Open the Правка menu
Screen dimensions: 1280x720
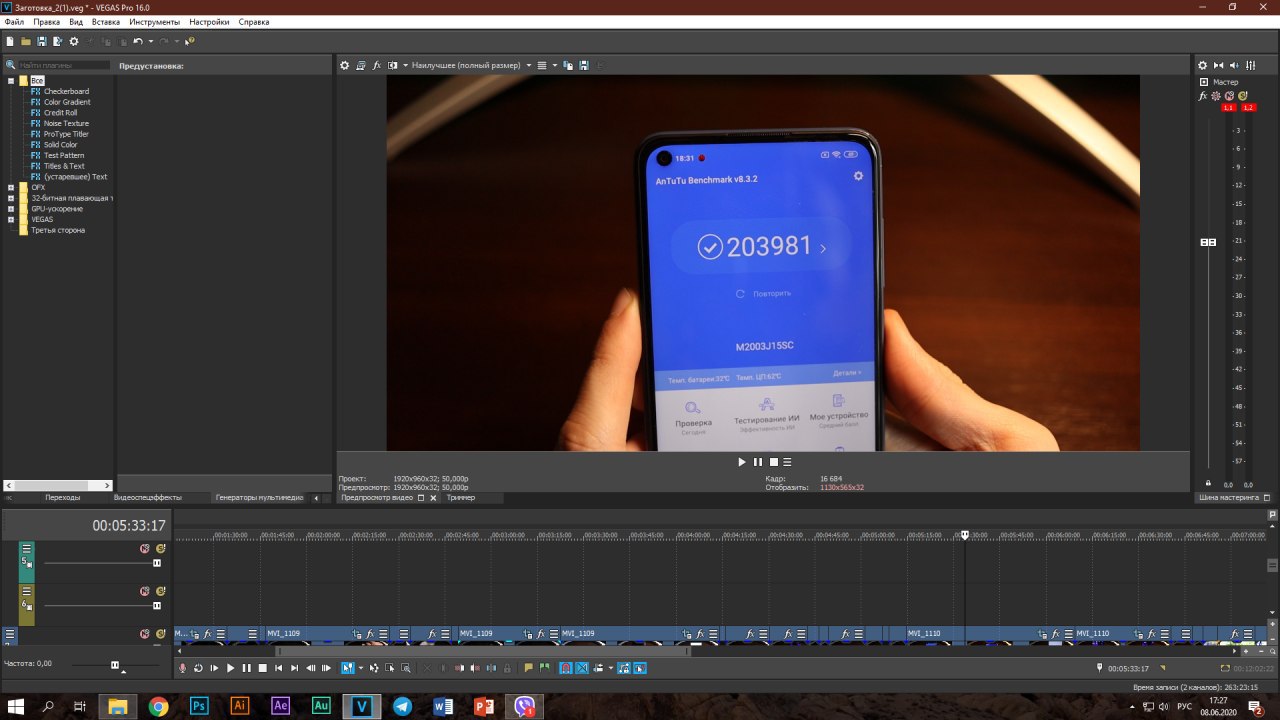coord(46,22)
